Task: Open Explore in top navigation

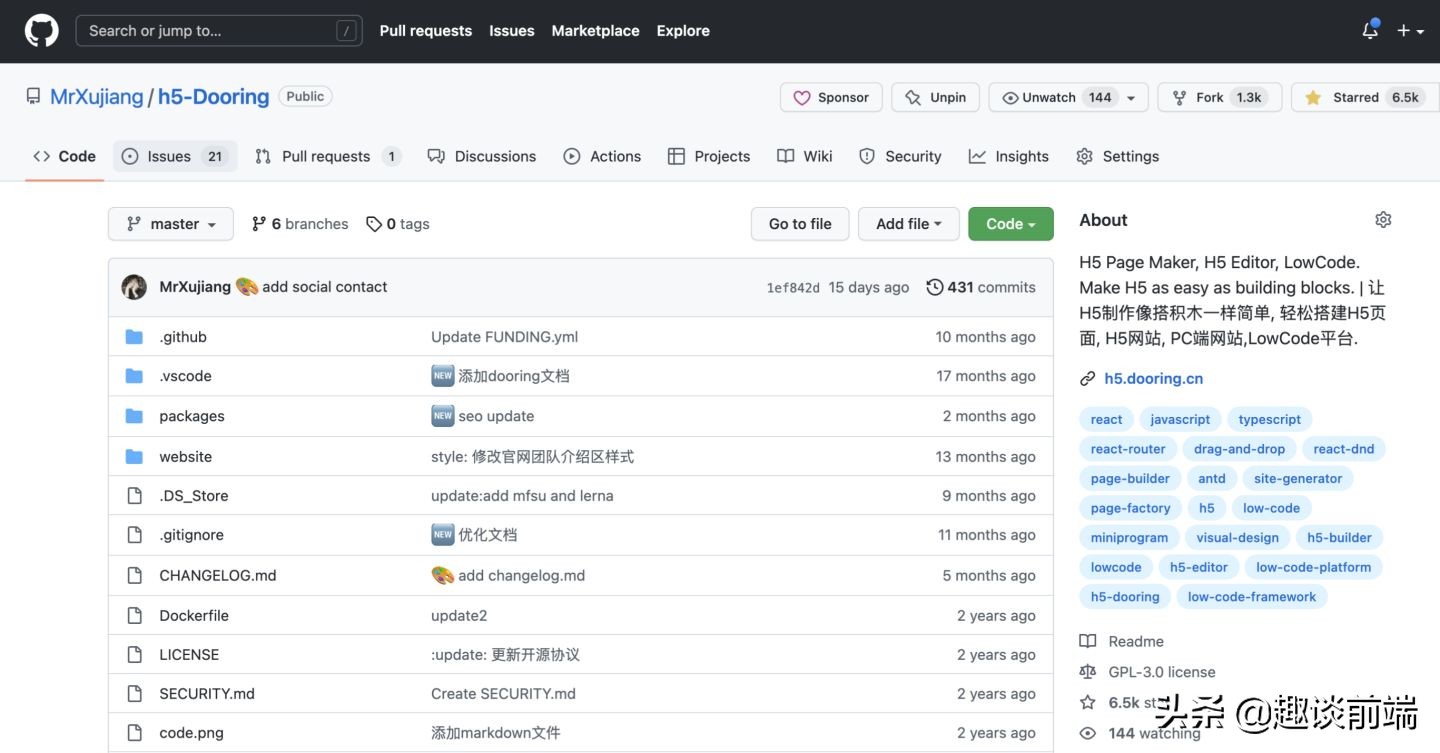Action: (683, 31)
